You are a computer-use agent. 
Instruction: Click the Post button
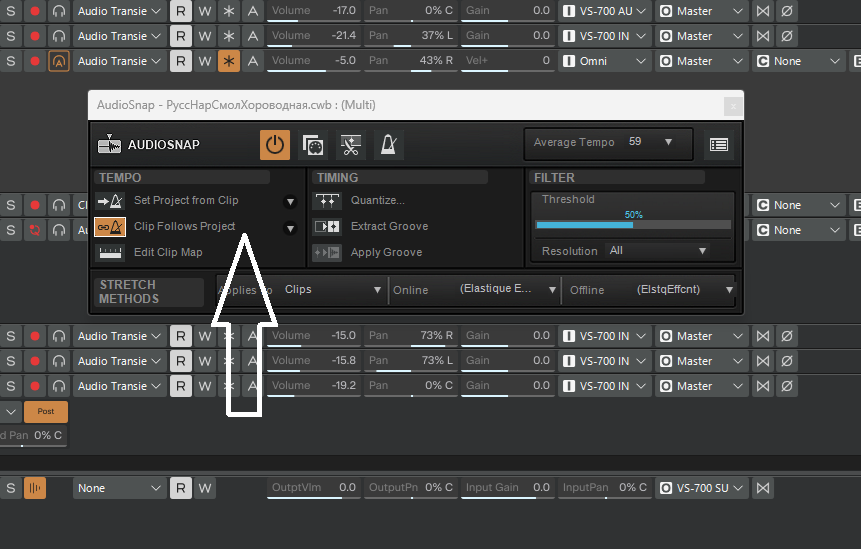[46, 411]
